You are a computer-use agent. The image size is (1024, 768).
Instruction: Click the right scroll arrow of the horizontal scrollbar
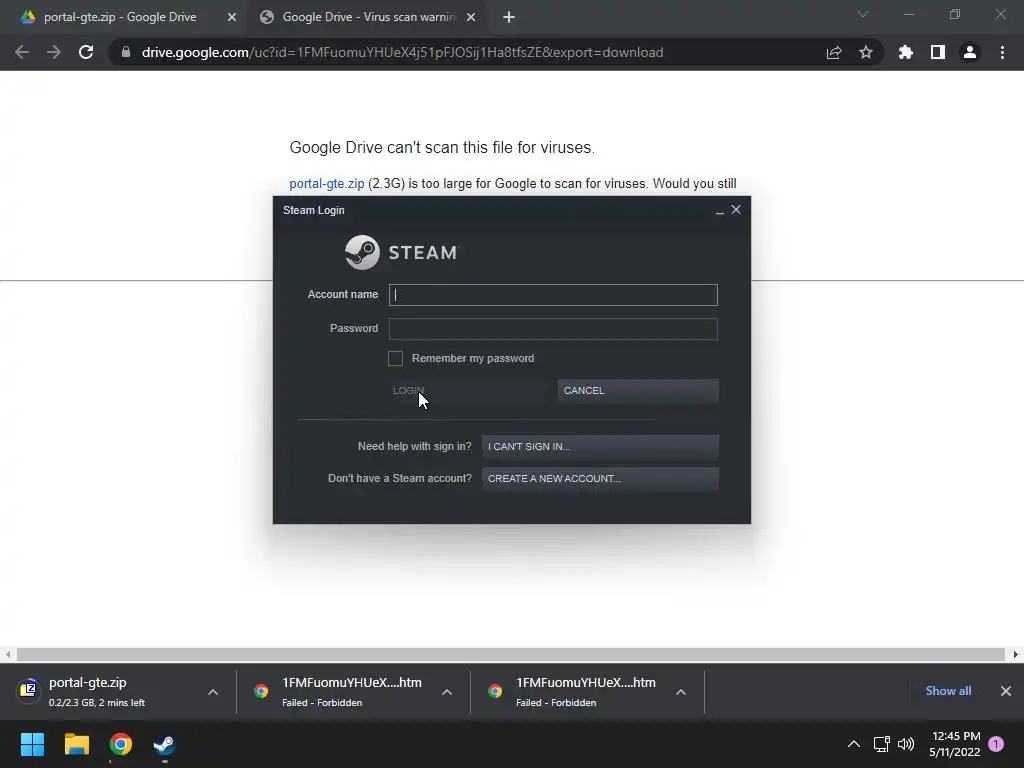point(1016,654)
